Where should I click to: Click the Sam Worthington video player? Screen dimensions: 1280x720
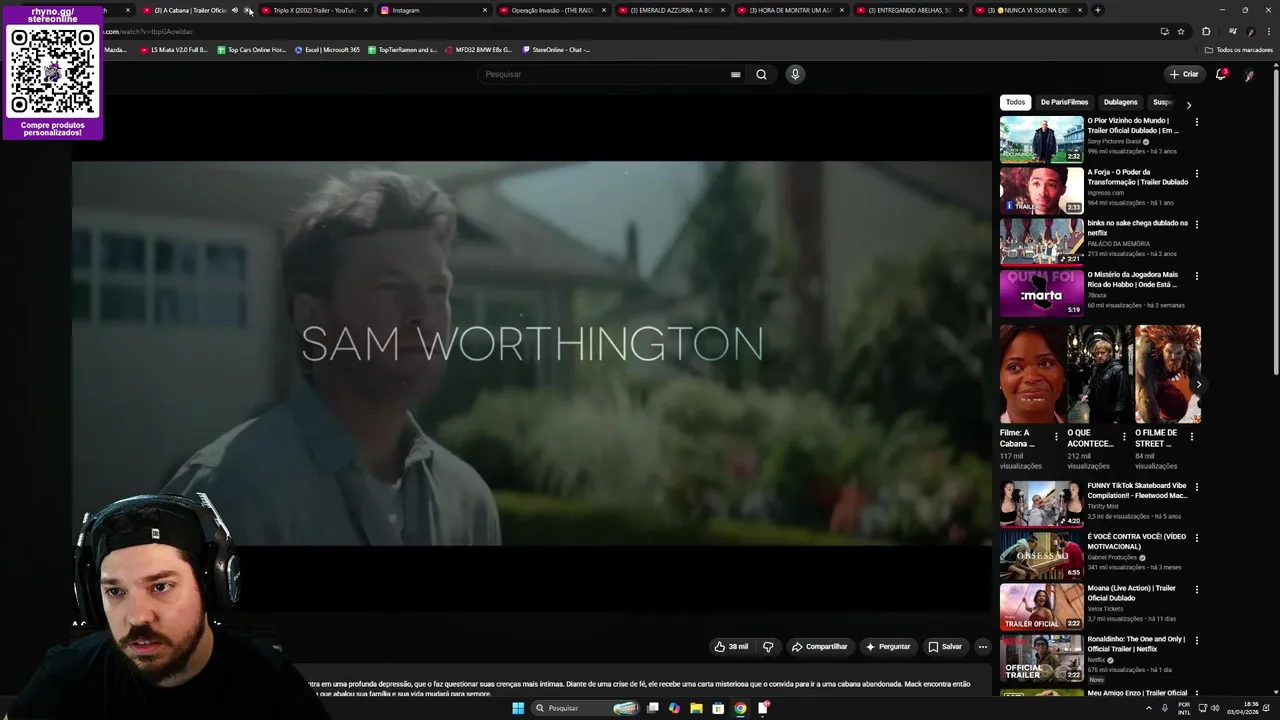click(x=531, y=353)
